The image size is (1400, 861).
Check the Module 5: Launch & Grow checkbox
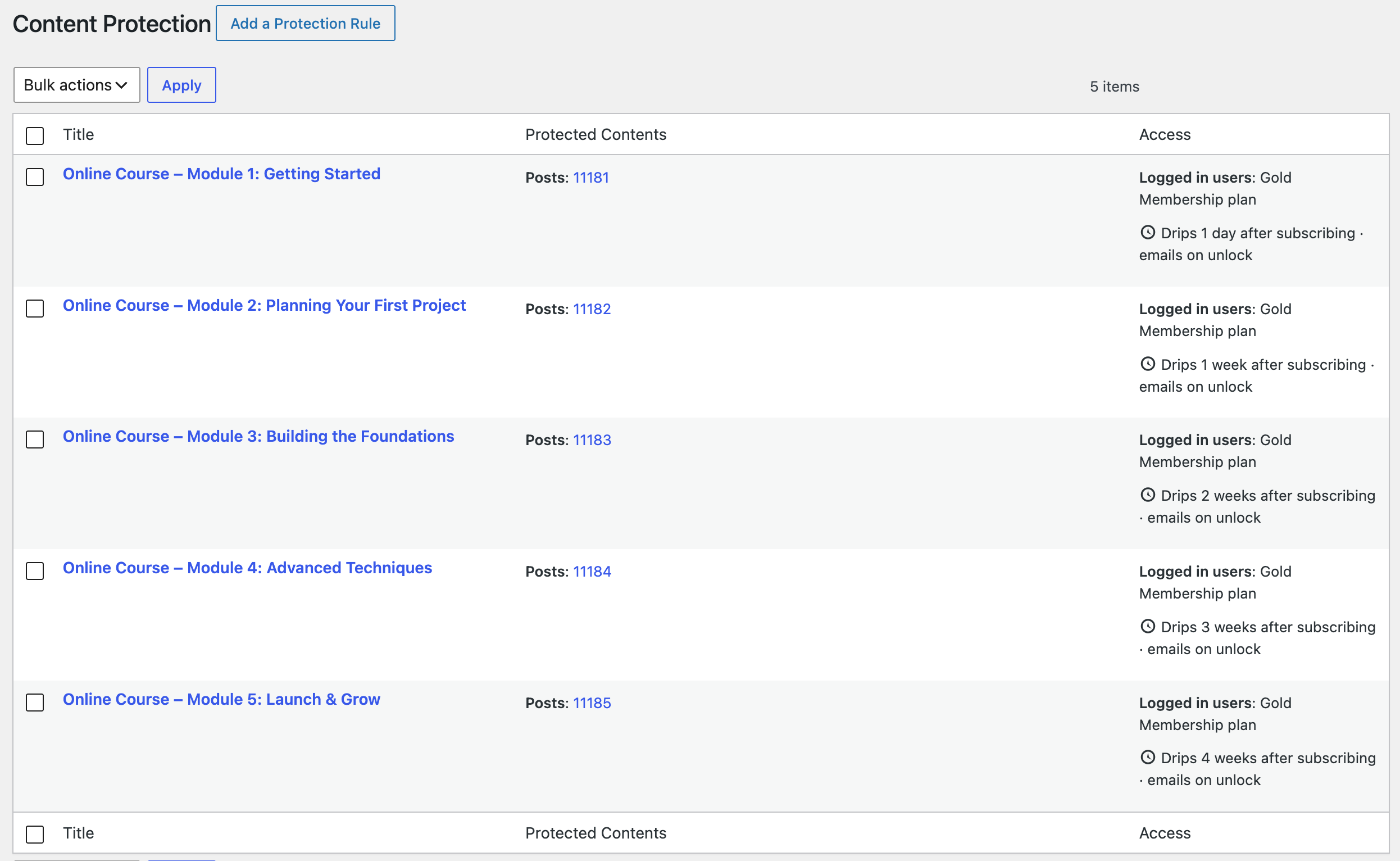[x=35, y=702]
